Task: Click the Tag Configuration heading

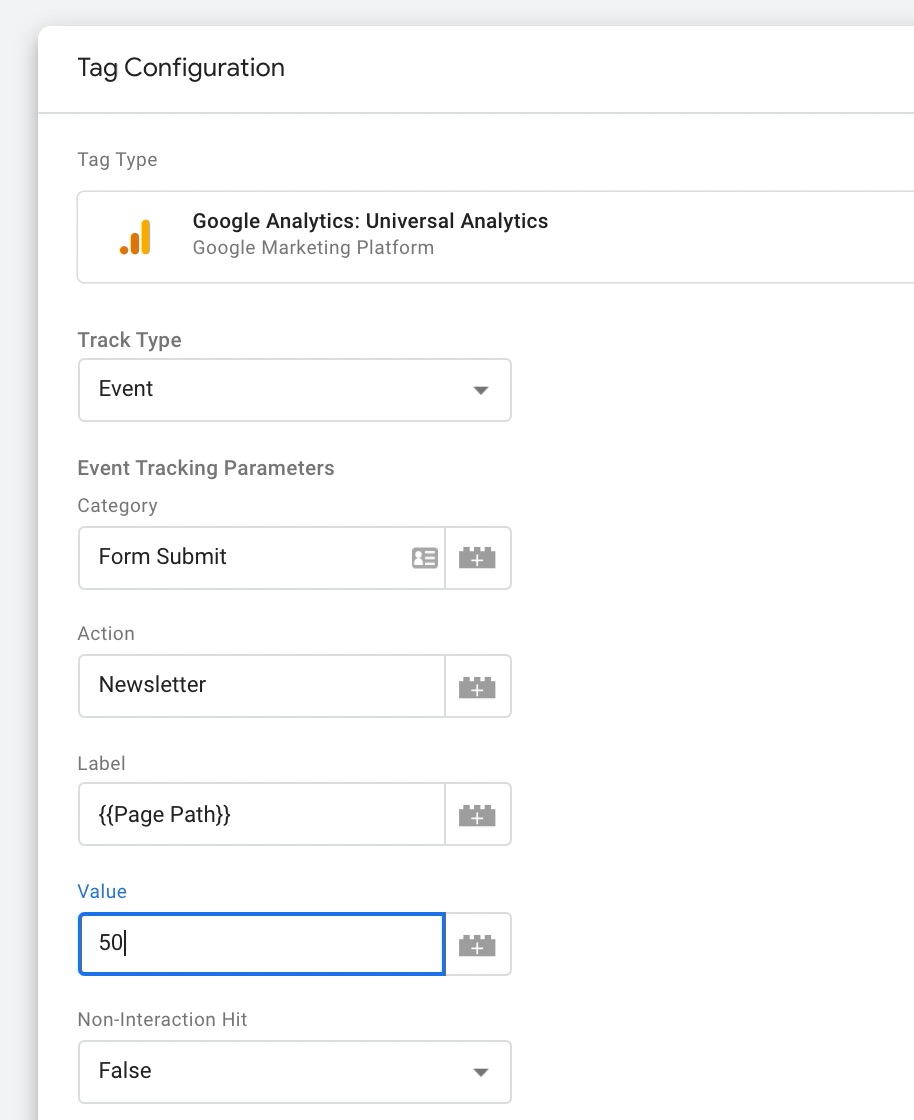Action: point(181,69)
